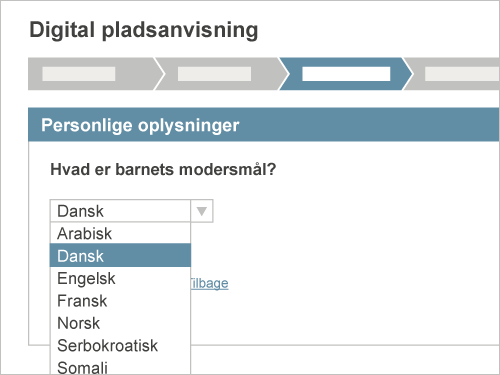This screenshot has height=375, width=500.
Task: Choose Norsk from the list
Action: [x=120, y=323]
